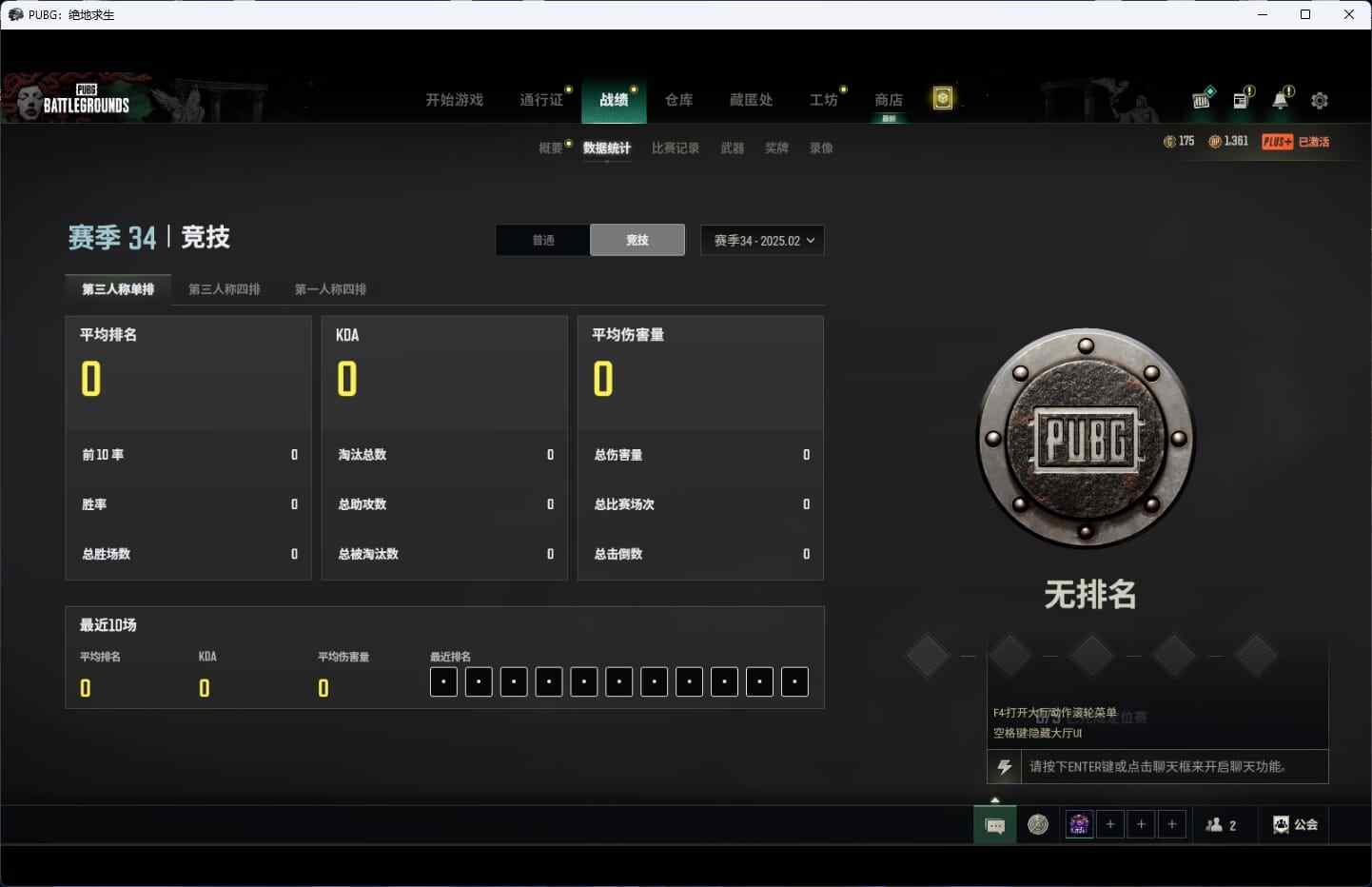This screenshot has height=887, width=1372.
Task: Open the 仓库 inventory tab
Action: pos(678,100)
